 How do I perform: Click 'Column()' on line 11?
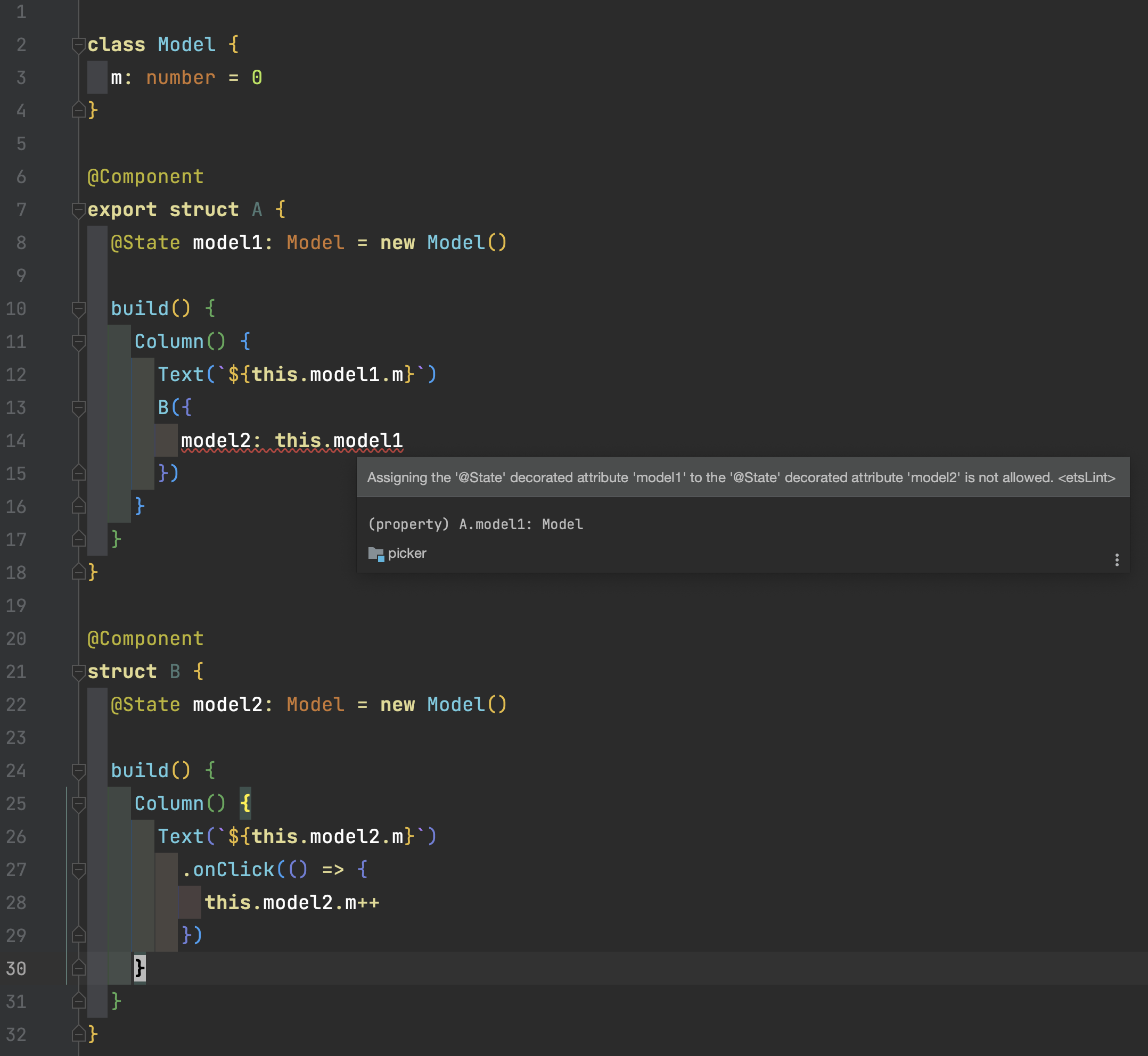[181, 342]
